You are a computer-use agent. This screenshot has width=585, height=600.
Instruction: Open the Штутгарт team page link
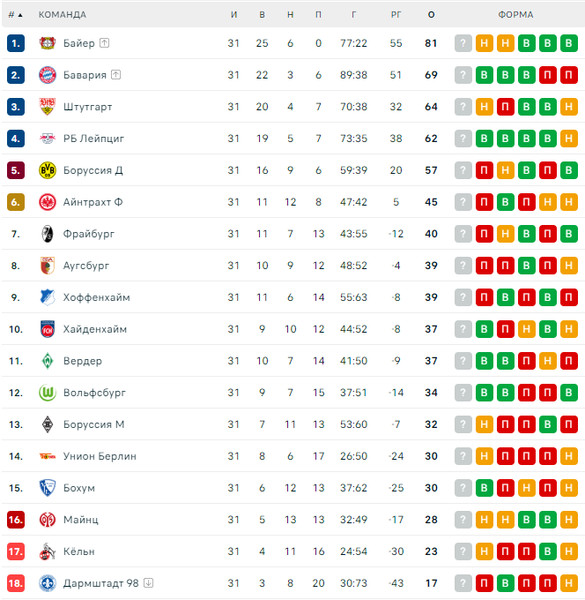click(88, 107)
